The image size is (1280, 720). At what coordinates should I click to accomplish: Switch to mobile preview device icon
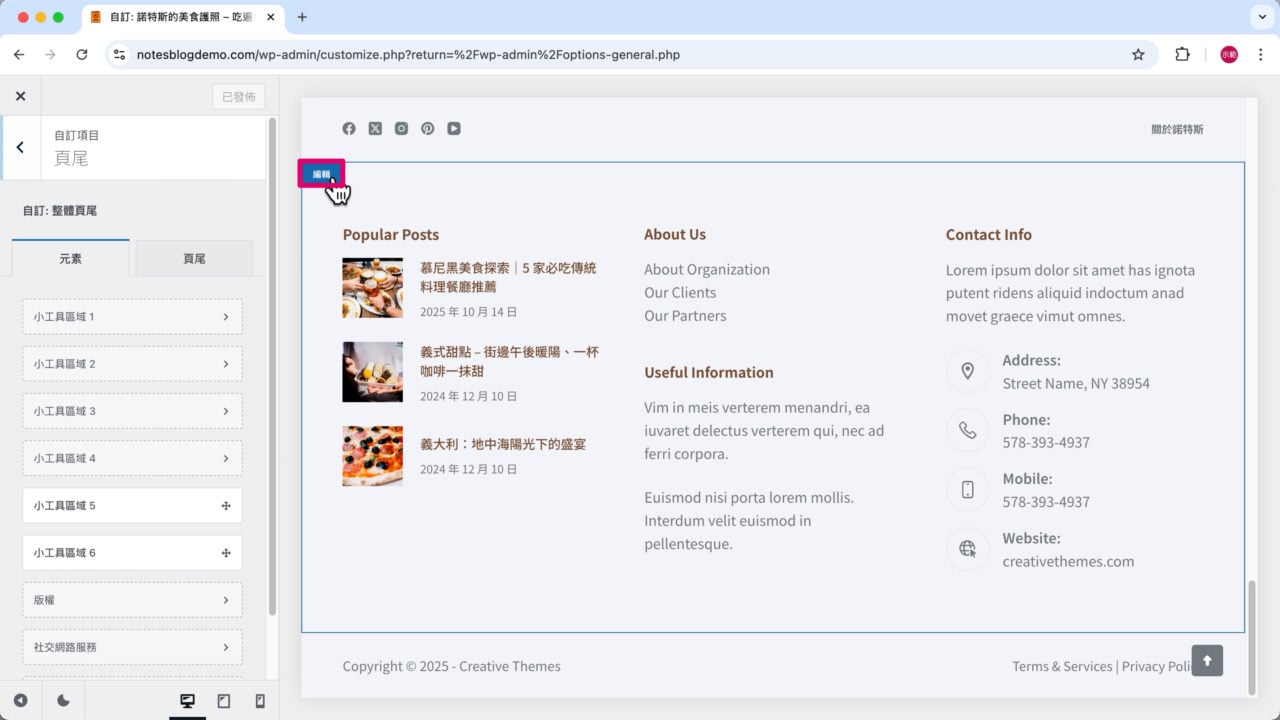(260, 701)
